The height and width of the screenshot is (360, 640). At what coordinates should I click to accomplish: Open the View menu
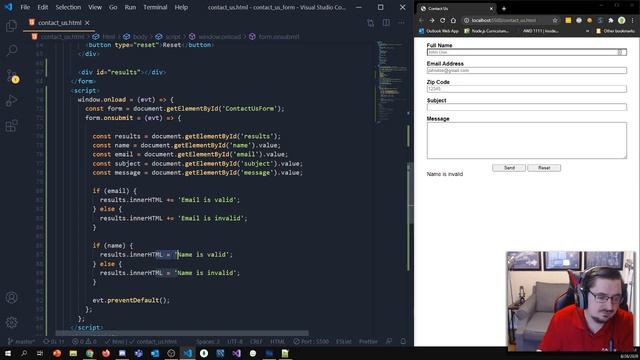click(x=95, y=7)
